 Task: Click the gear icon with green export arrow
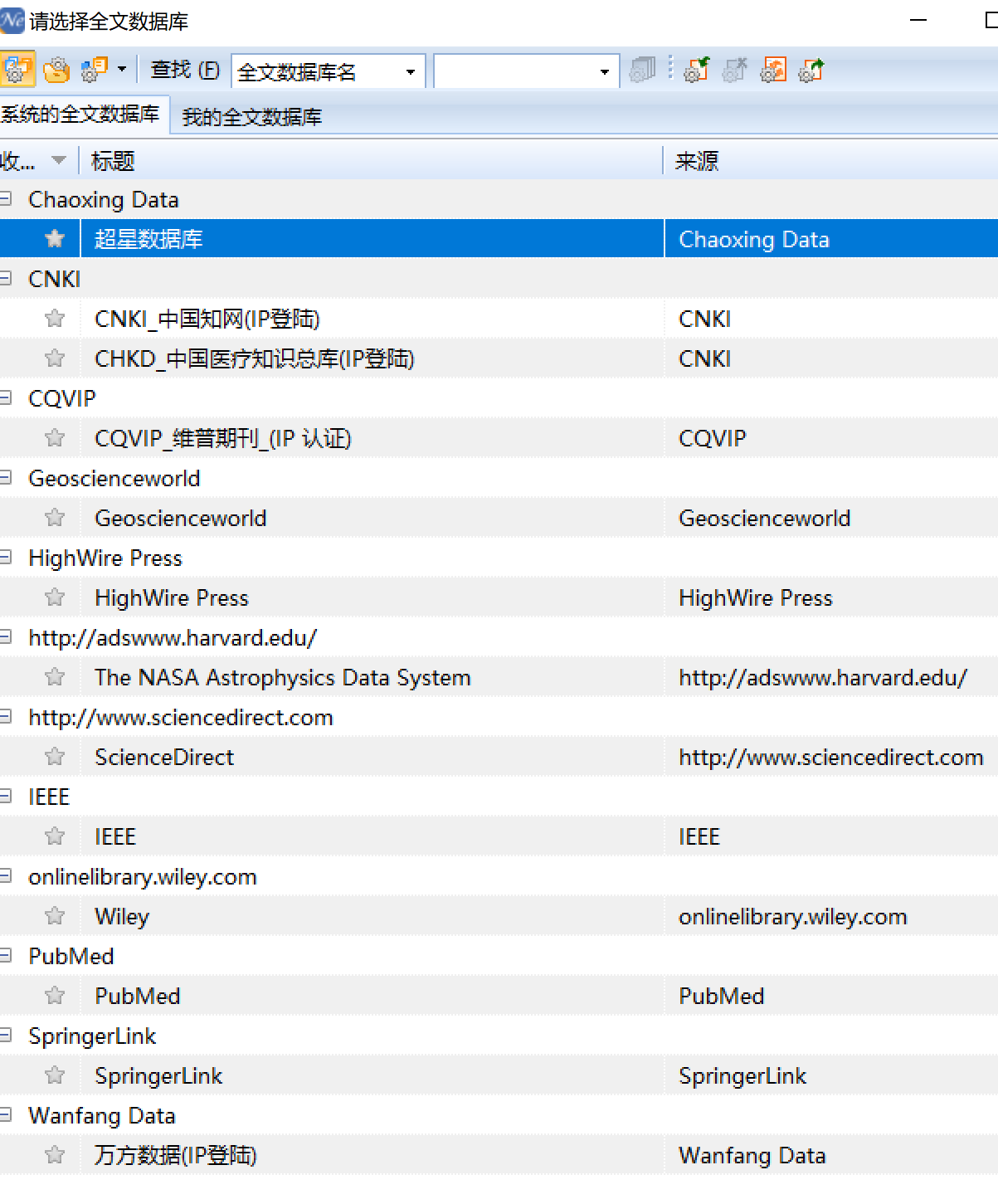pos(811,71)
